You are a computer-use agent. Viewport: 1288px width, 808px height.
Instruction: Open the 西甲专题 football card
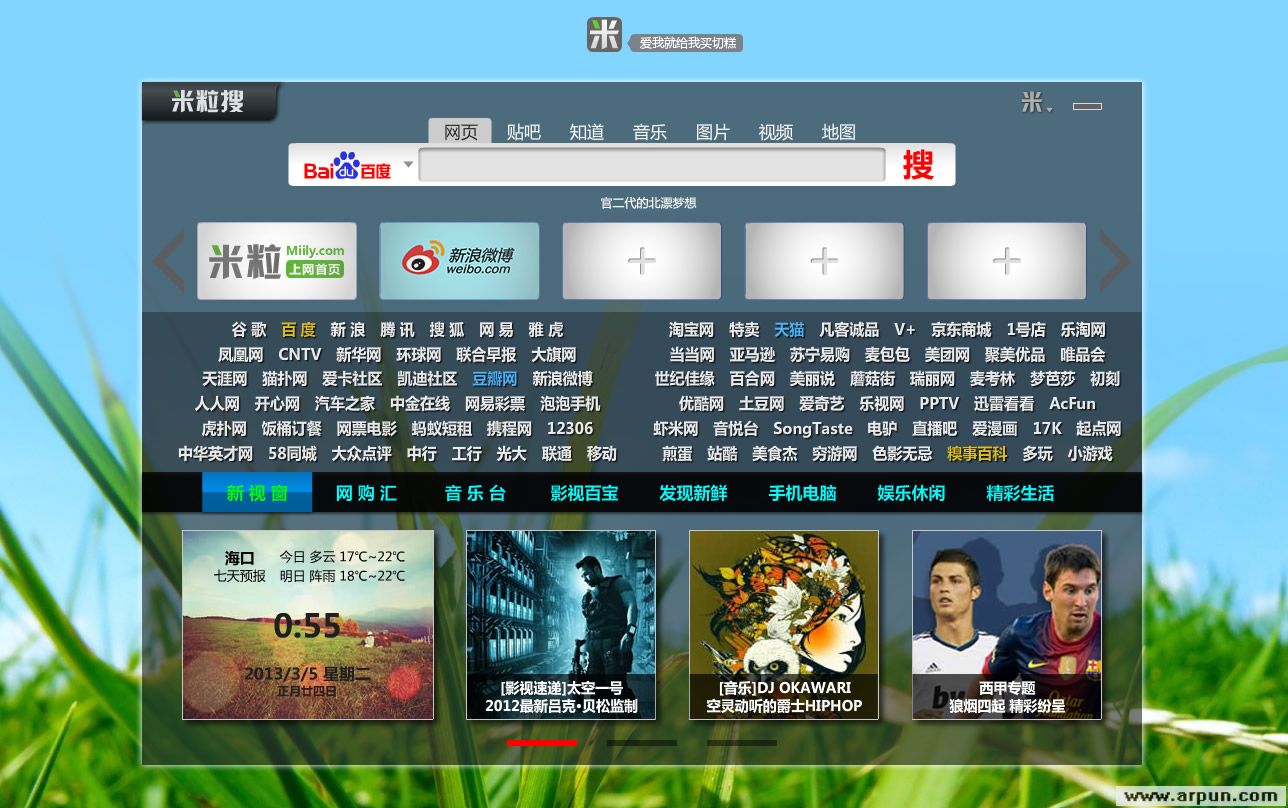click(x=1007, y=625)
